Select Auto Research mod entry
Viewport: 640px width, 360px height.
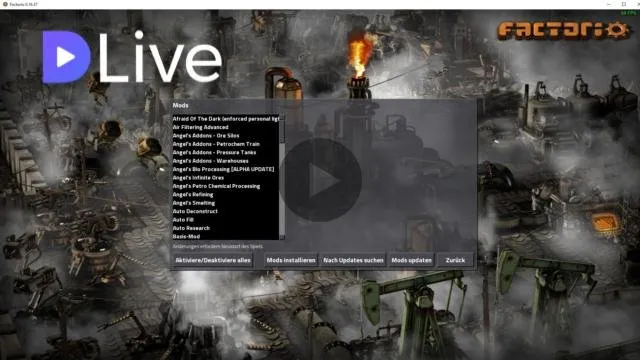pyautogui.click(x=226, y=228)
